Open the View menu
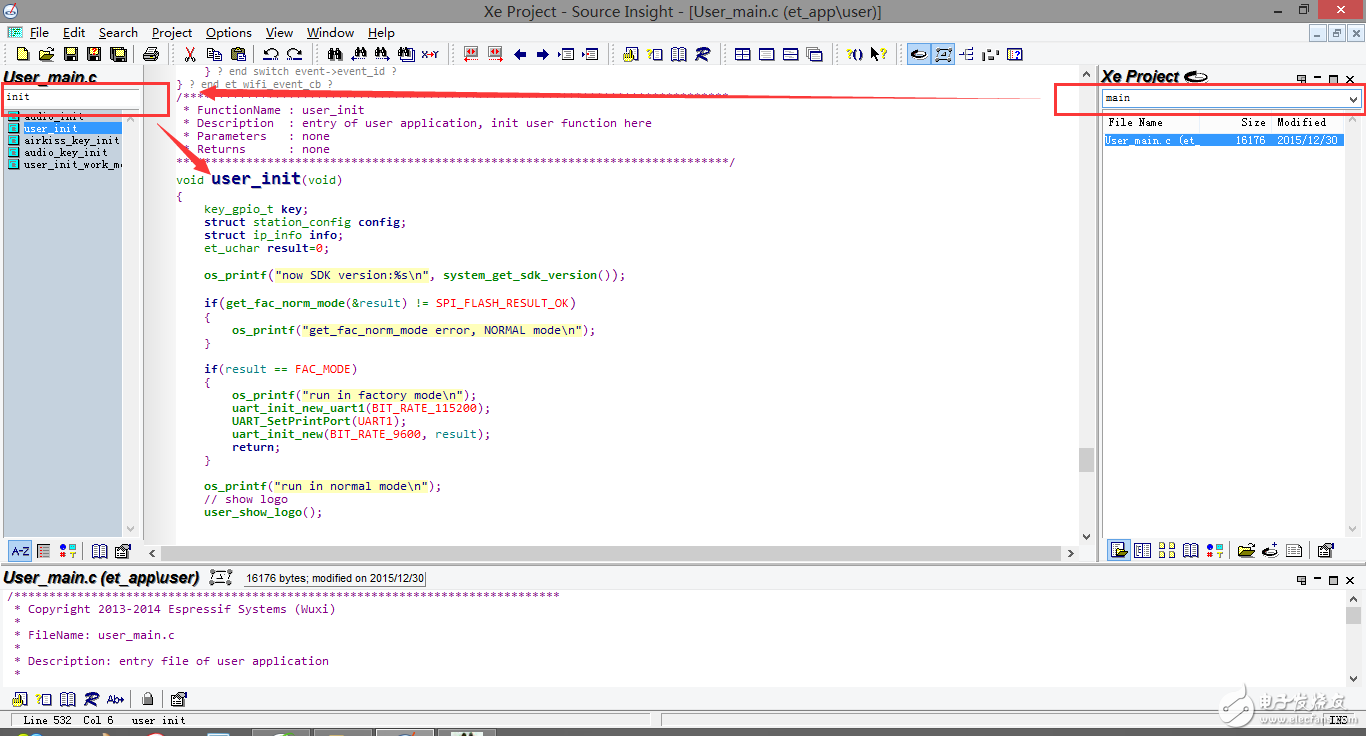The width and height of the screenshot is (1366, 736). pos(279,32)
